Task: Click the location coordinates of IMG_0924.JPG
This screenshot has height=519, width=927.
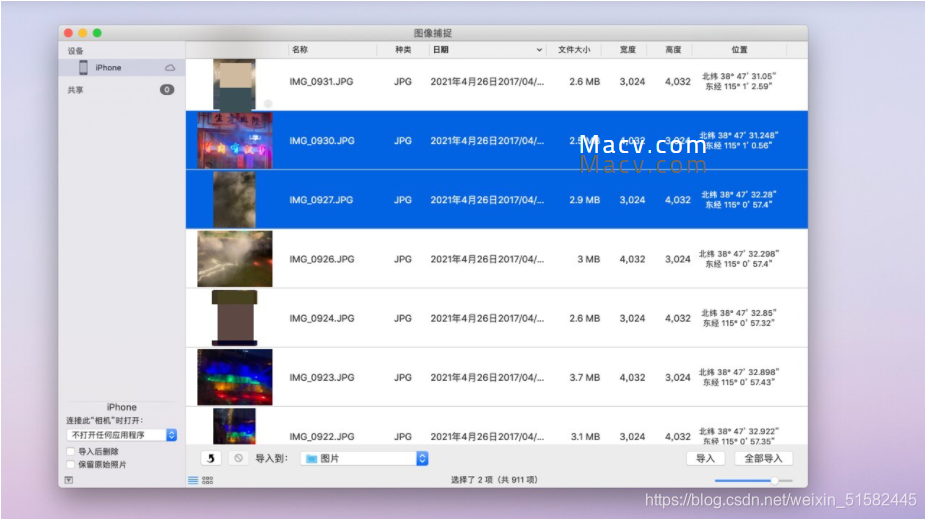Action: tap(738, 318)
